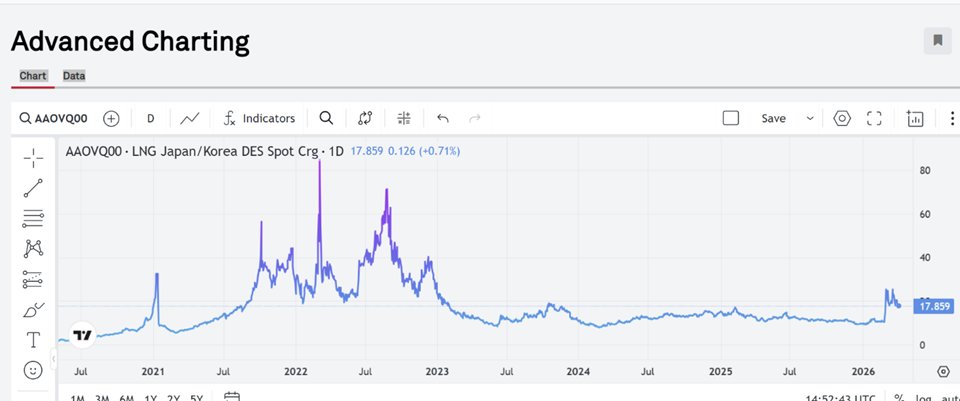960x401 pixels.
Task: Open the D interval selector
Action: coord(151,118)
